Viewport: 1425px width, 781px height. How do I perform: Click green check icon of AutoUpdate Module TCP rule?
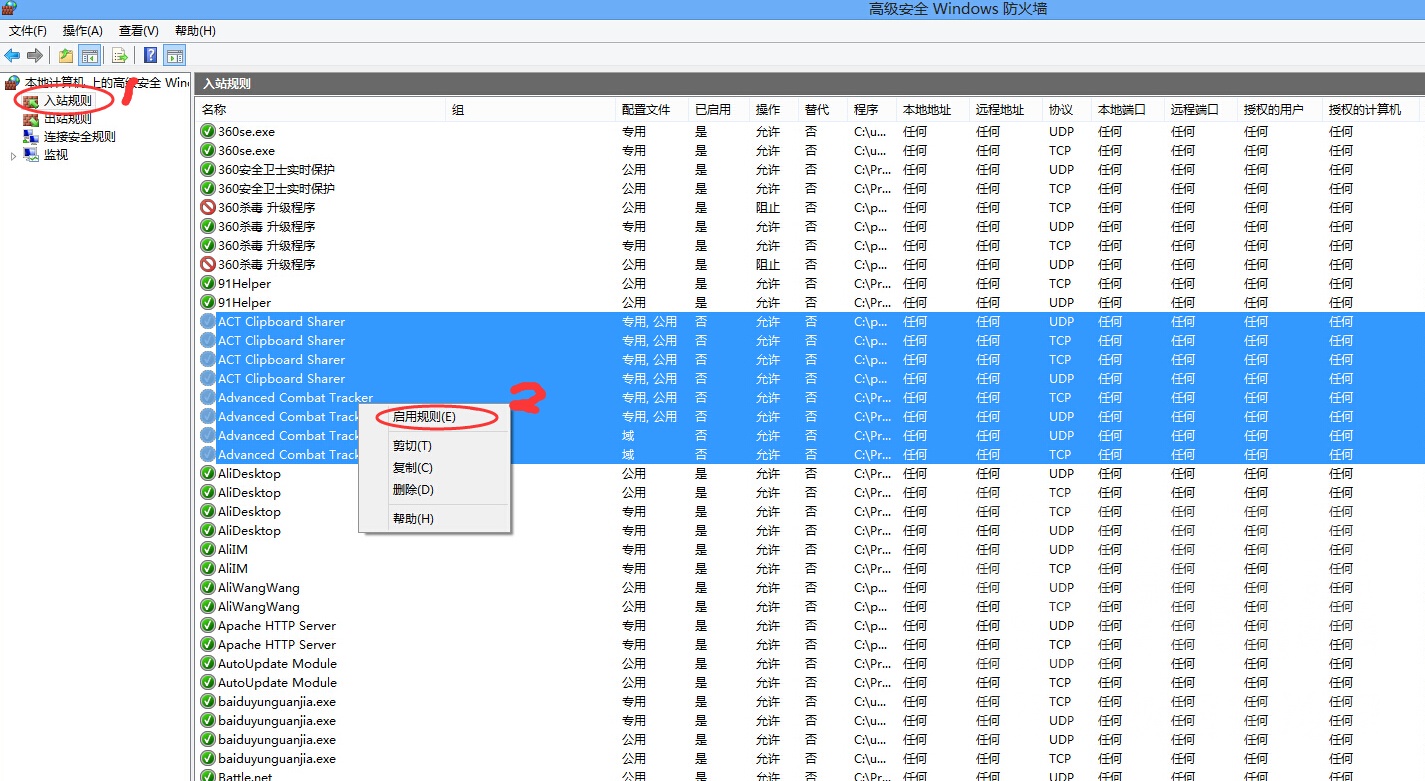coord(208,682)
